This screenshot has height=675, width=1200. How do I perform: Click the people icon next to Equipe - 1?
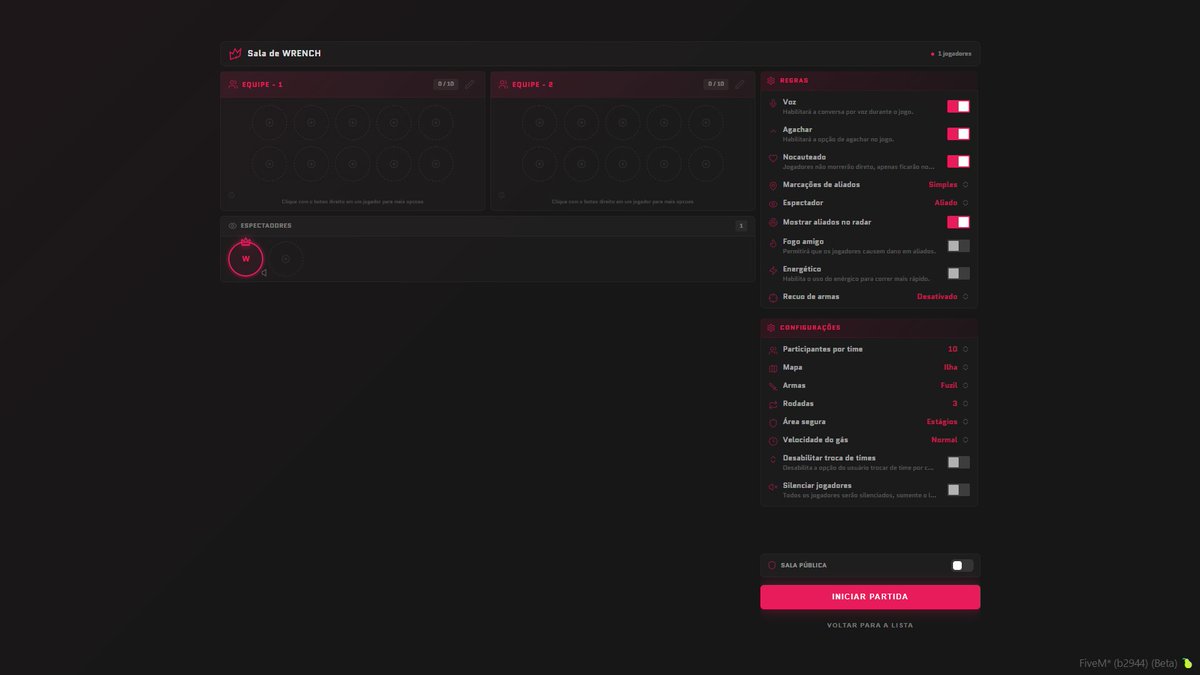pos(233,85)
